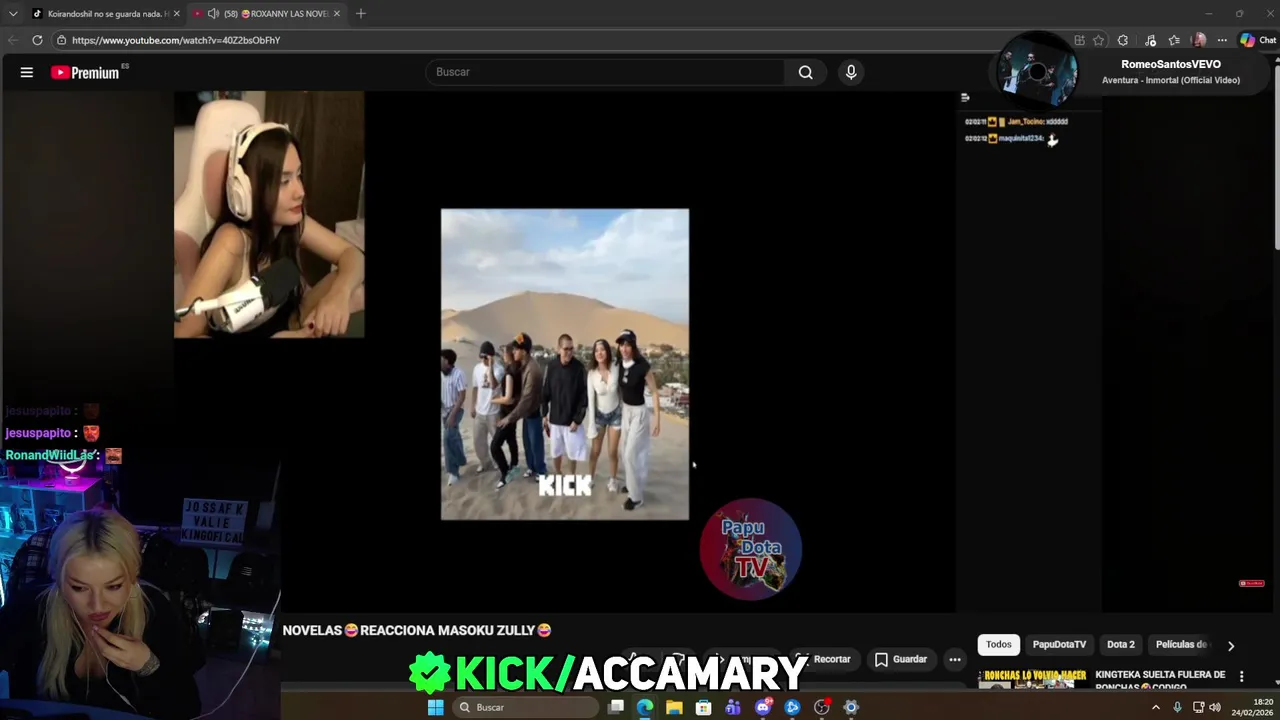Open options for the KINGTEKA suggested video
Viewport: 1280px width, 720px height.
(x=1242, y=677)
